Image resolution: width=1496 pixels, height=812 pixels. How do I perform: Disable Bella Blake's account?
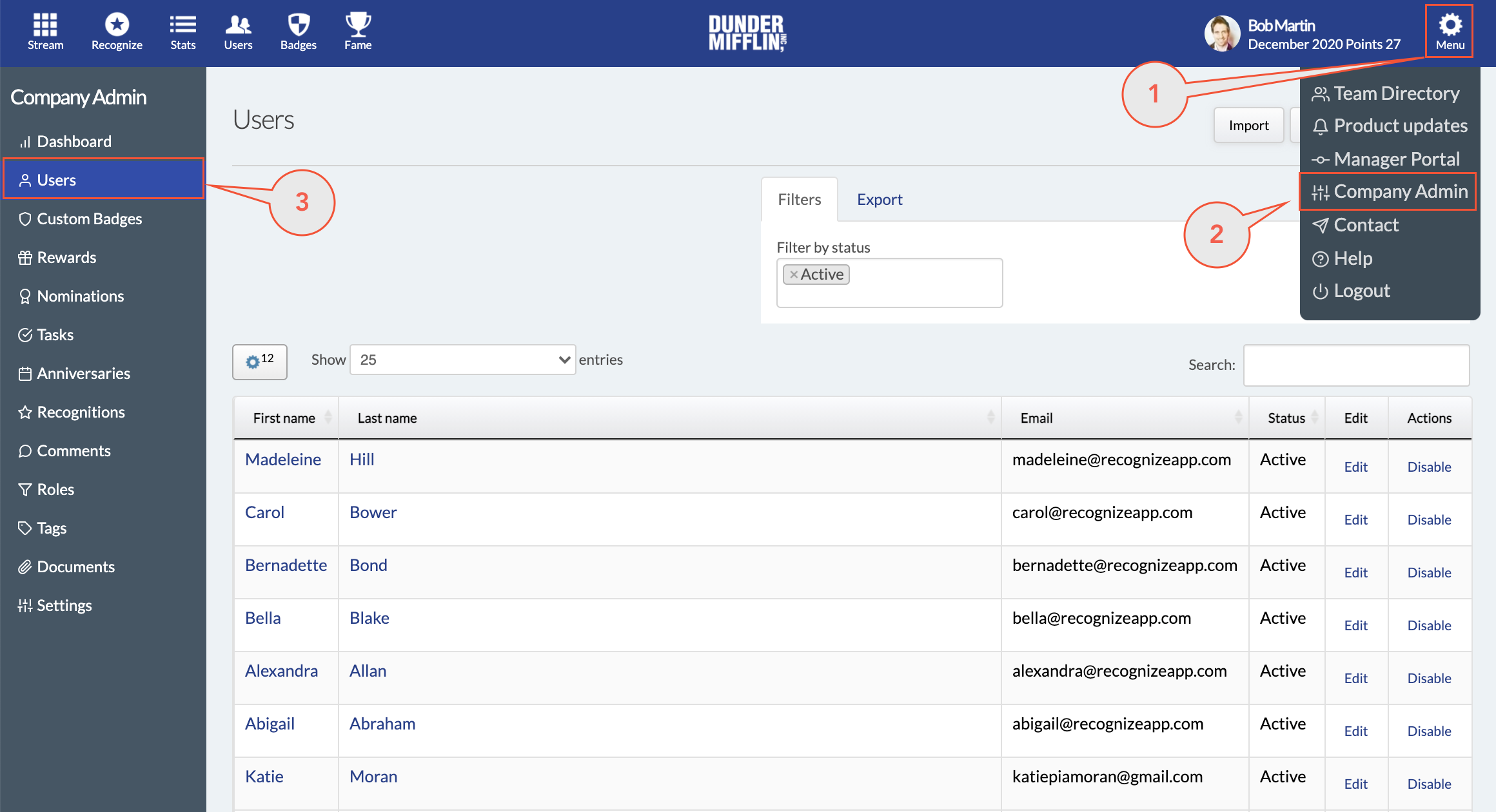click(x=1430, y=625)
